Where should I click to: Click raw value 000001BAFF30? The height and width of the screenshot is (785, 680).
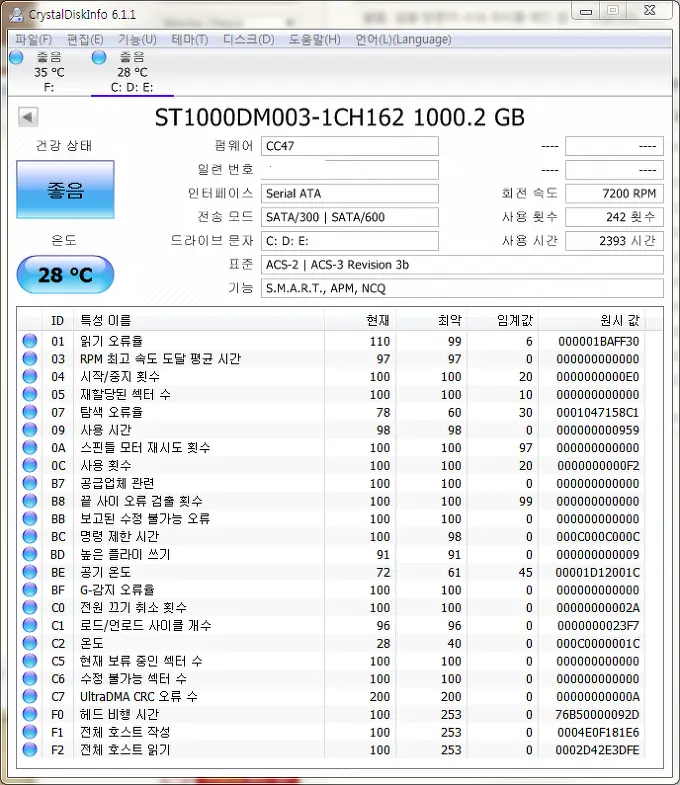[x=598, y=341]
